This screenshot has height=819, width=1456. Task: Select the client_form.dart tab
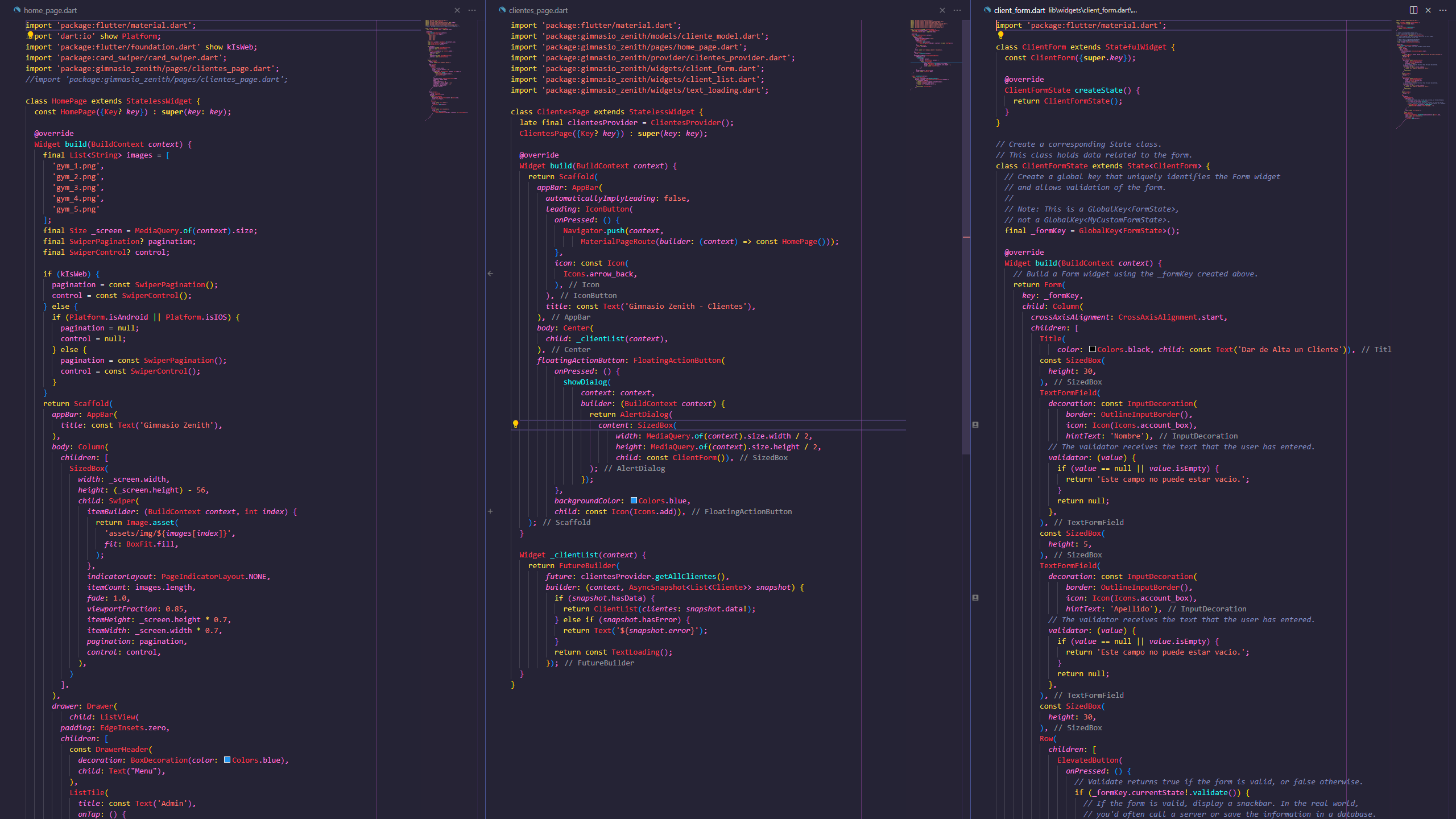click(1019, 10)
